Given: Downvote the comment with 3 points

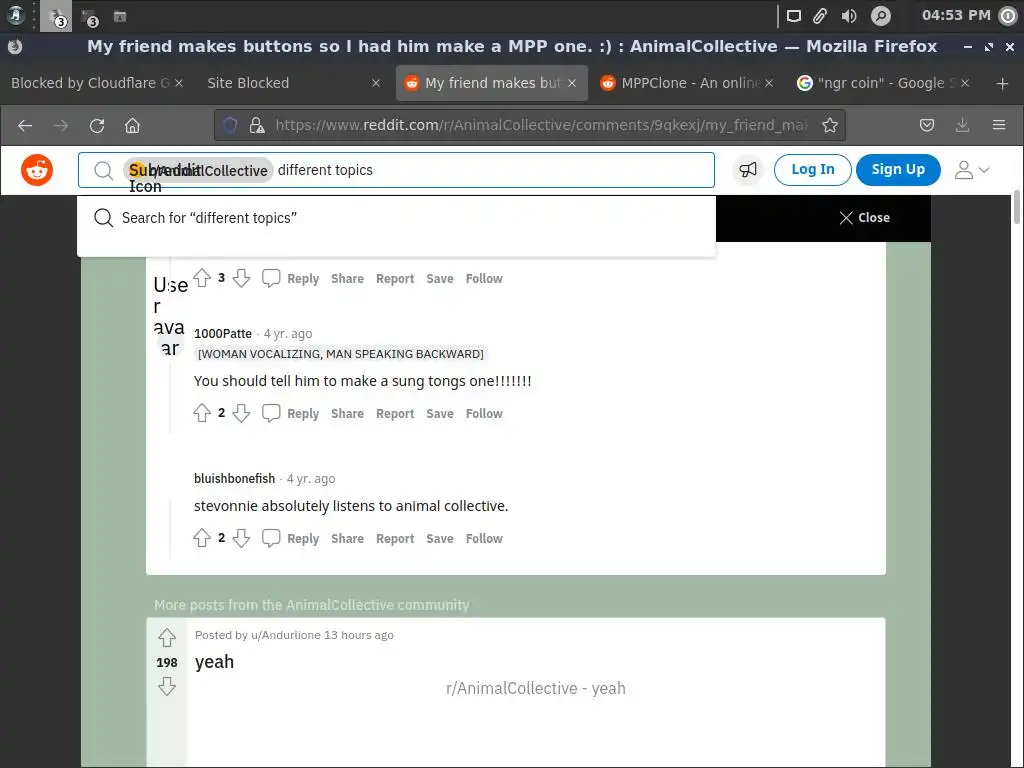Looking at the screenshot, I should [x=242, y=278].
